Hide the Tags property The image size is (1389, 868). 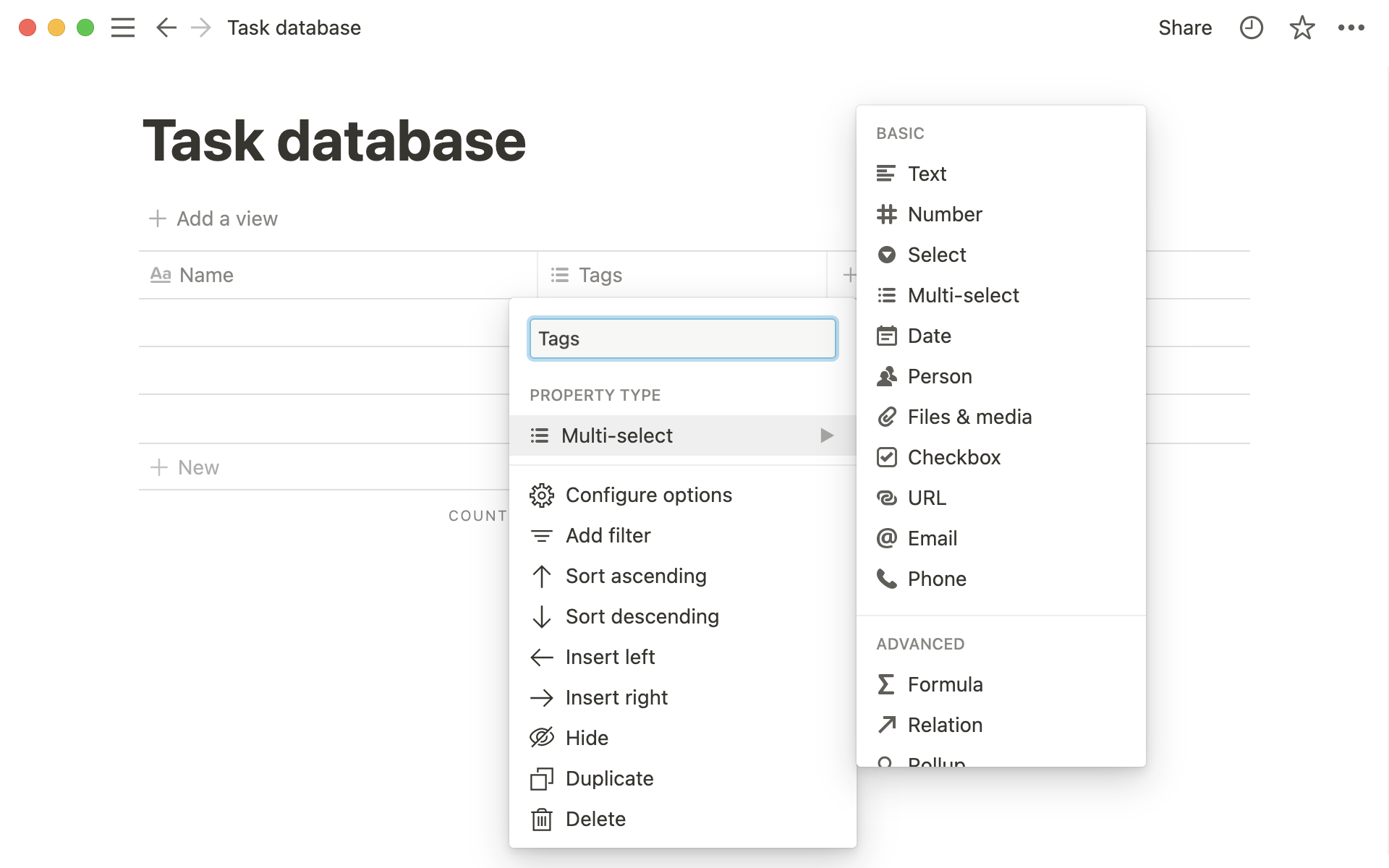[586, 738]
